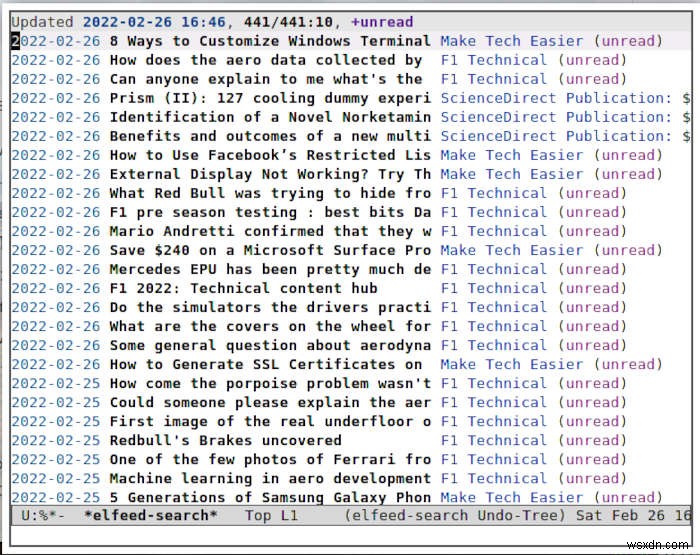
Task: Select "What are the covers on the wheel for"
Action: pyautogui.click(x=270, y=326)
